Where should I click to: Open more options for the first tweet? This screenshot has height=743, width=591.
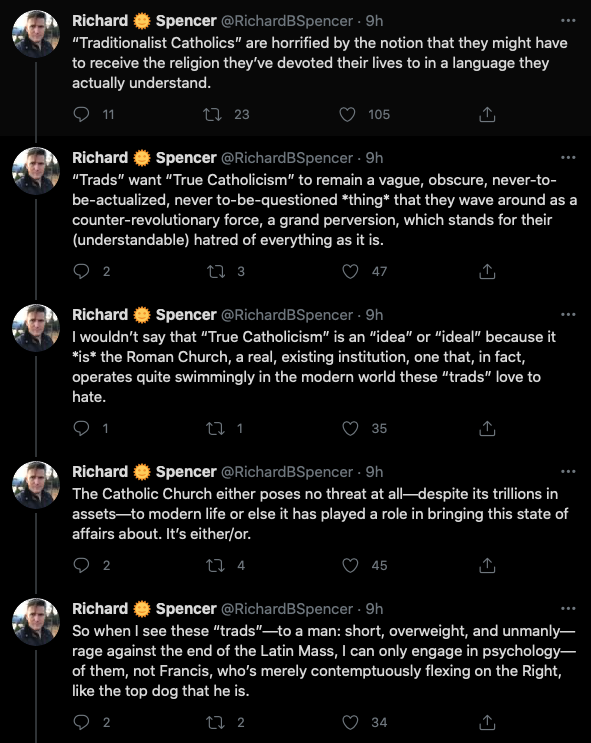tap(568, 20)
